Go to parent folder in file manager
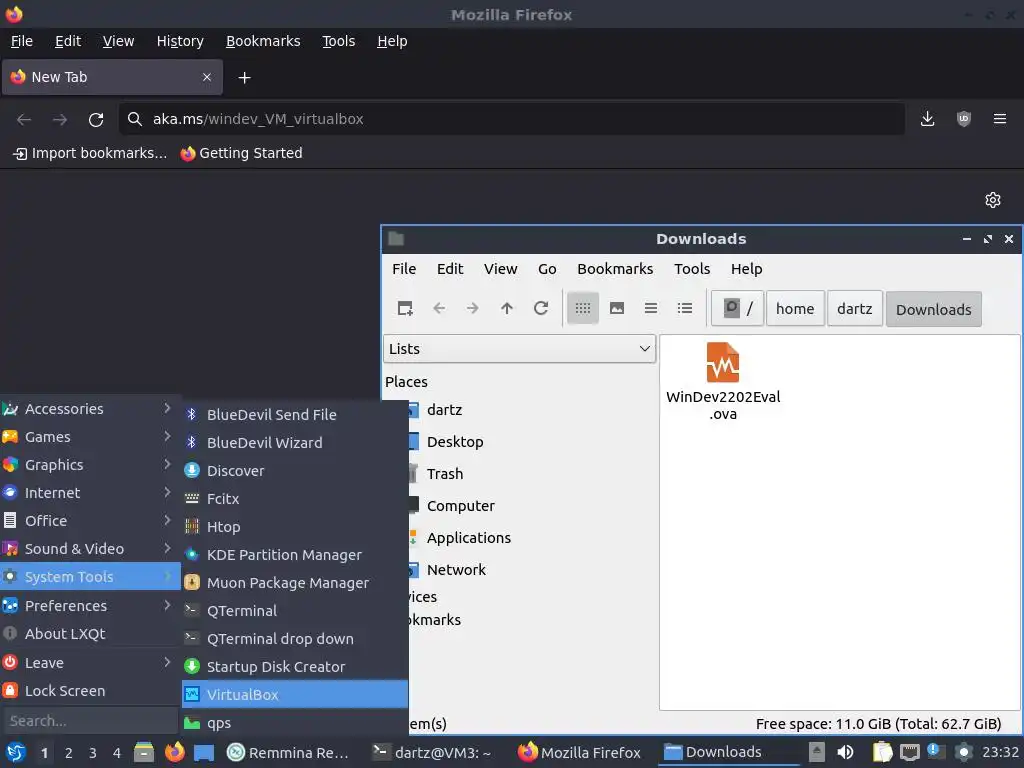The image size is (1024, 768). 507,308
